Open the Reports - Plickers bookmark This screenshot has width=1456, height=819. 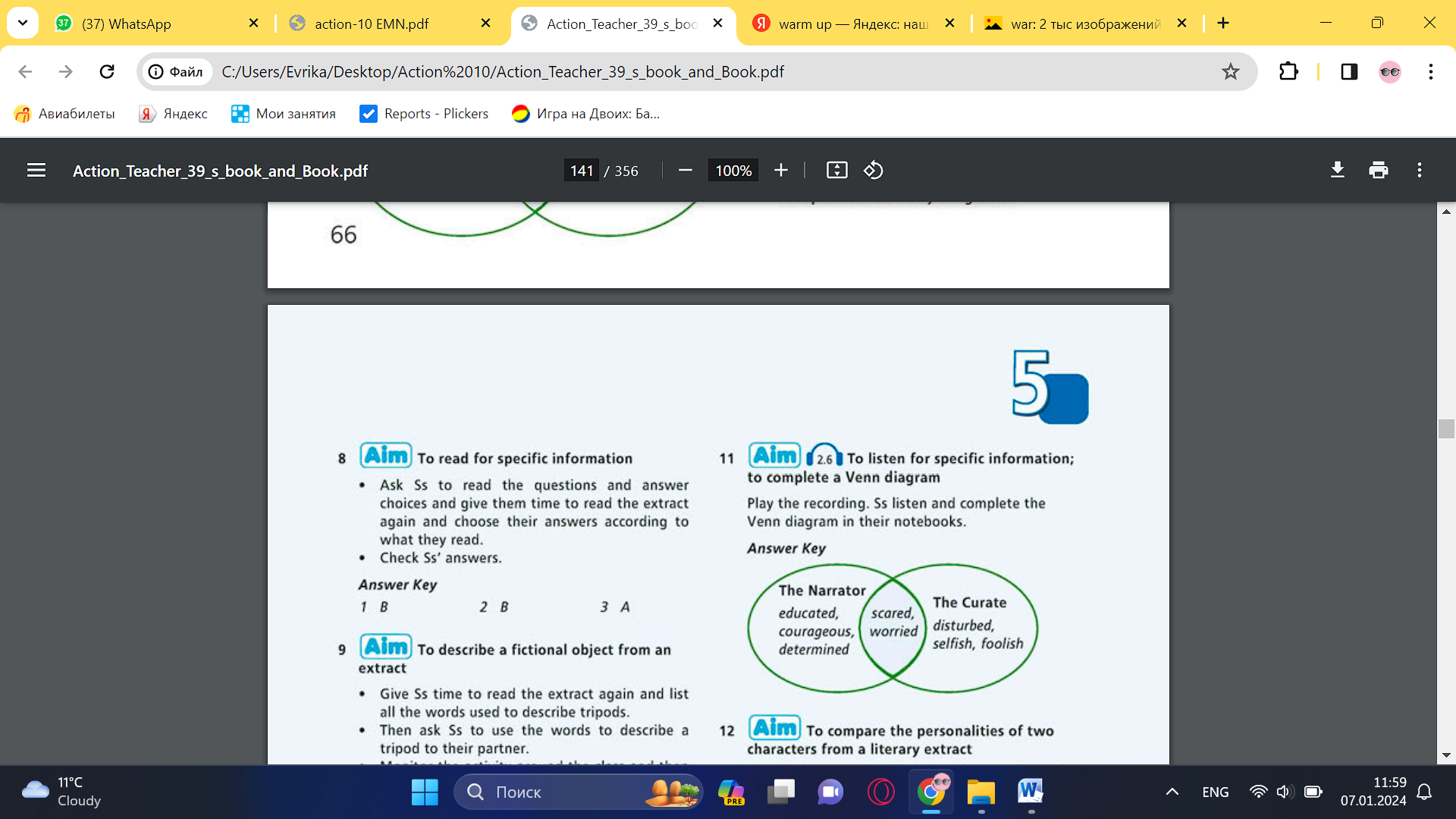[x=424, y=114]
